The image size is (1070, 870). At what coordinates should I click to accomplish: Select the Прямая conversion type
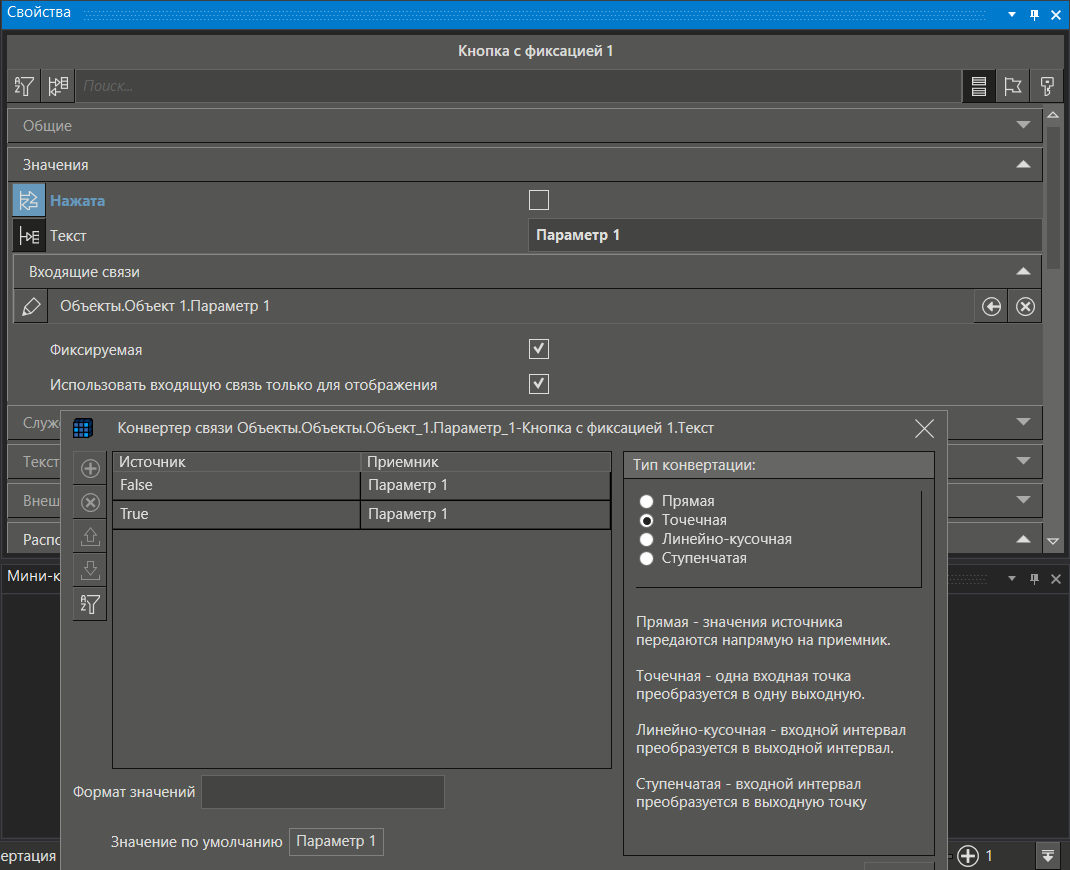coord(647,501)
